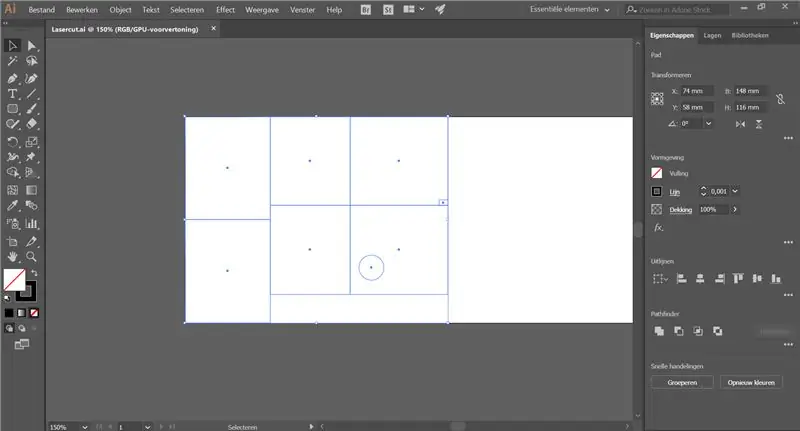800x431 pixels.
Task: Apply Unite in Pathfinder
Action: point(659,331)
